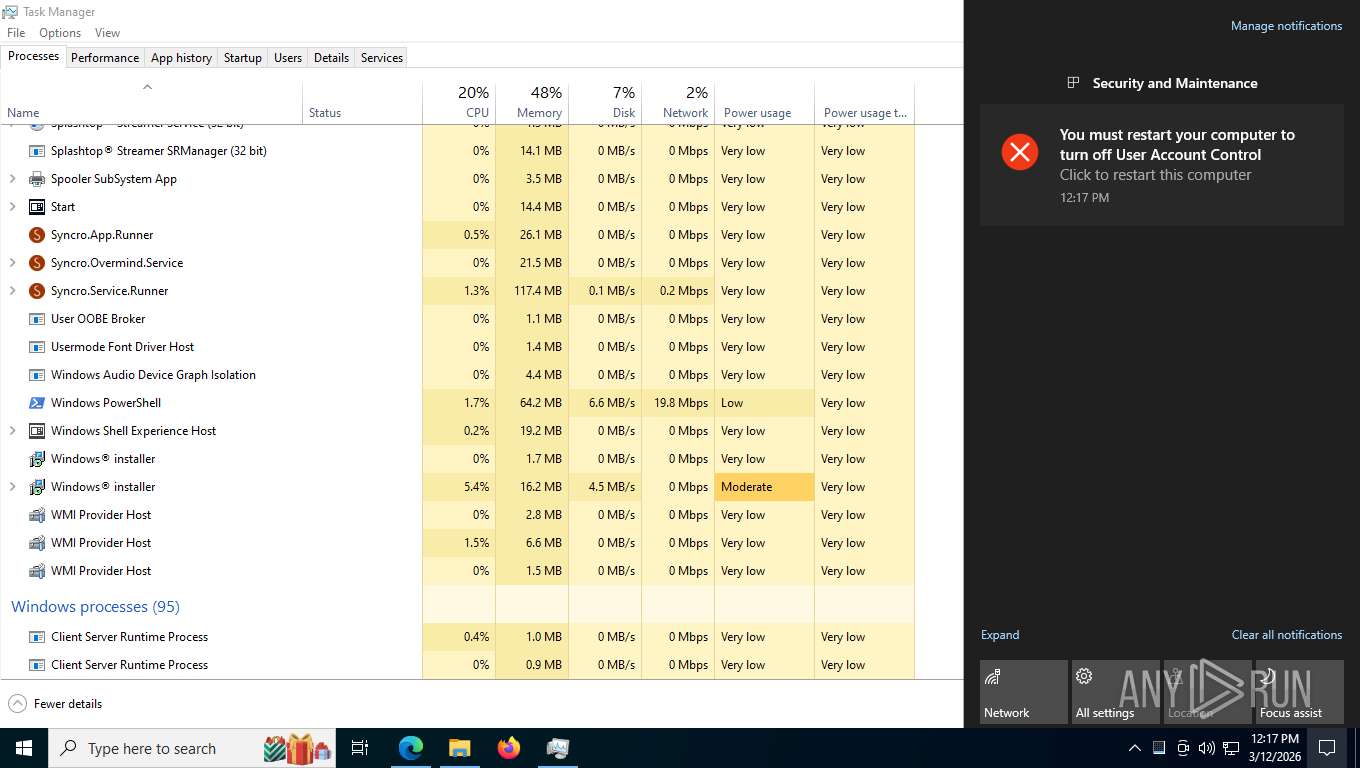Open Microsoft Edge from the taskbar
Viewport: 1360px width, 768px height.
(x=411, y=747)
